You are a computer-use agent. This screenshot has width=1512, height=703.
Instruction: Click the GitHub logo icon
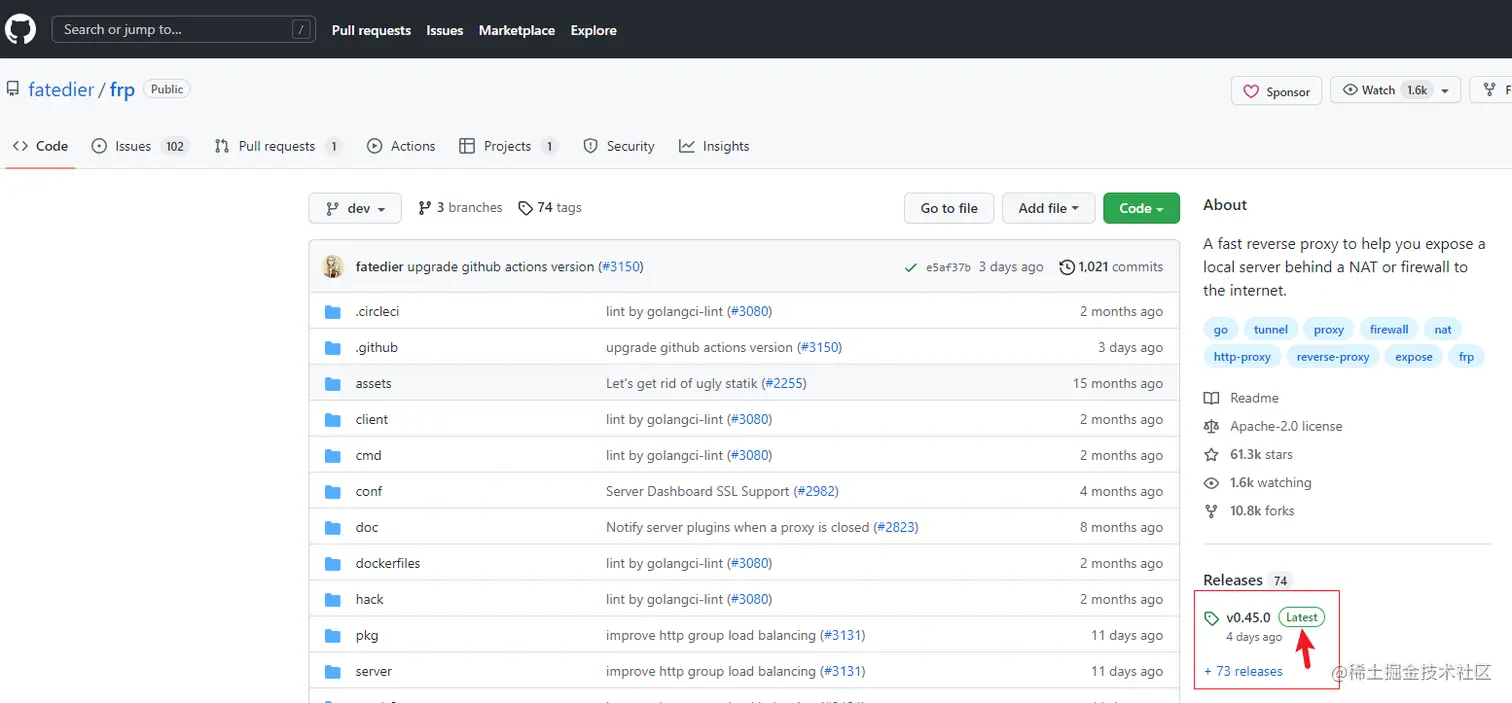(20, 29)
